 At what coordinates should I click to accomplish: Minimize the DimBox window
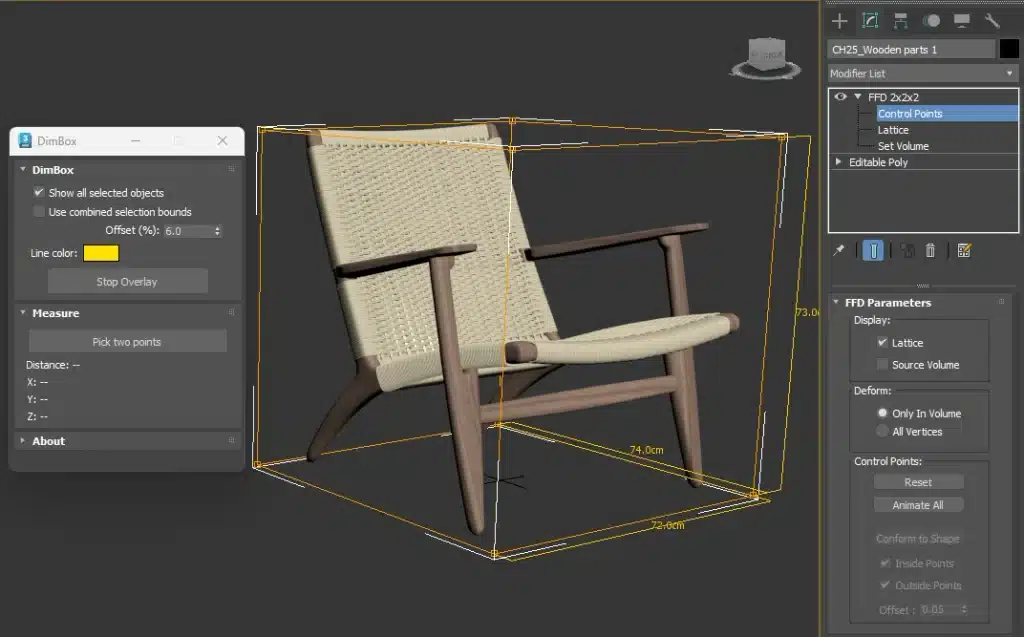pyautogui.click(x=135, y=140)
